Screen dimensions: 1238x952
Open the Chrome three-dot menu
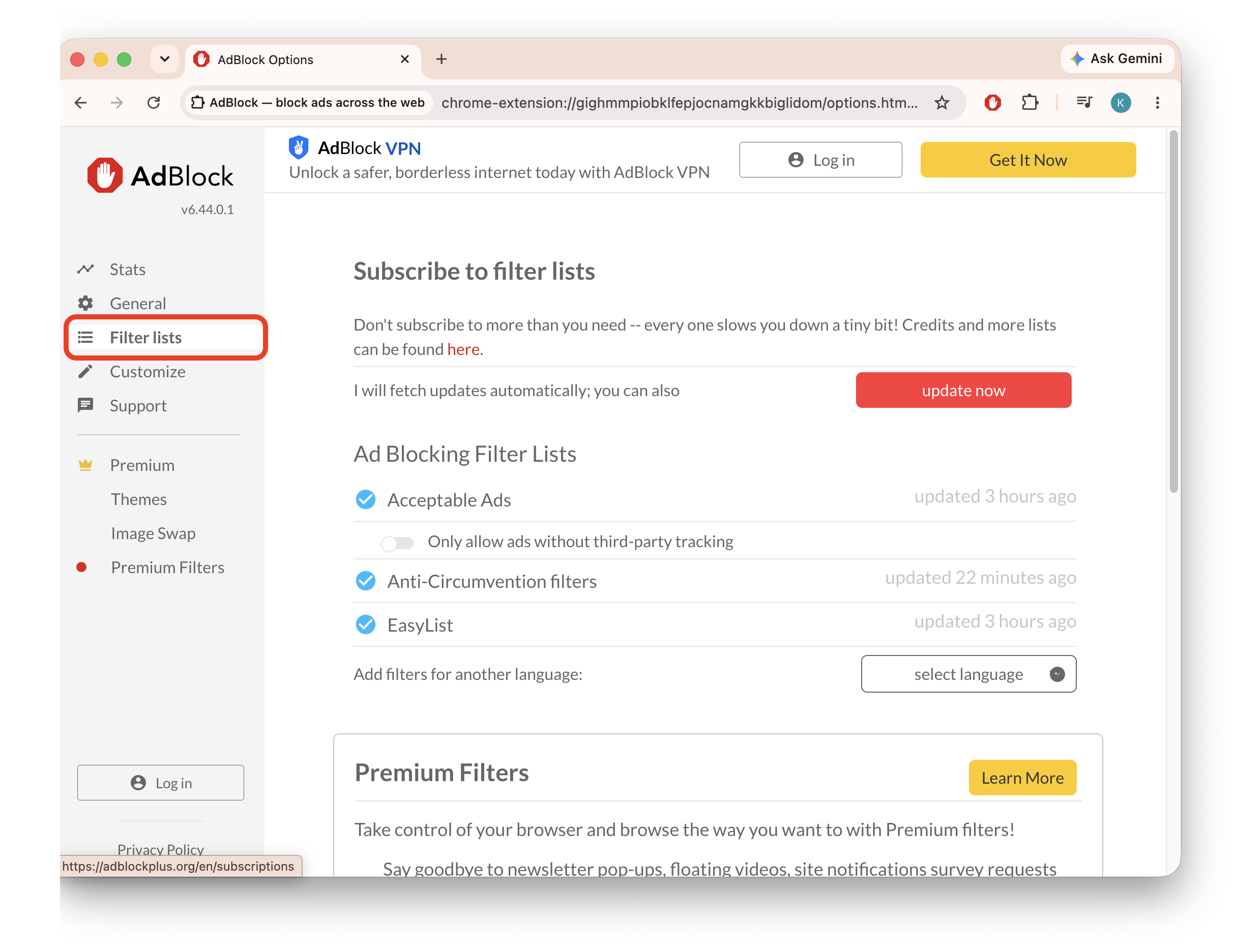coord(1157,103)
